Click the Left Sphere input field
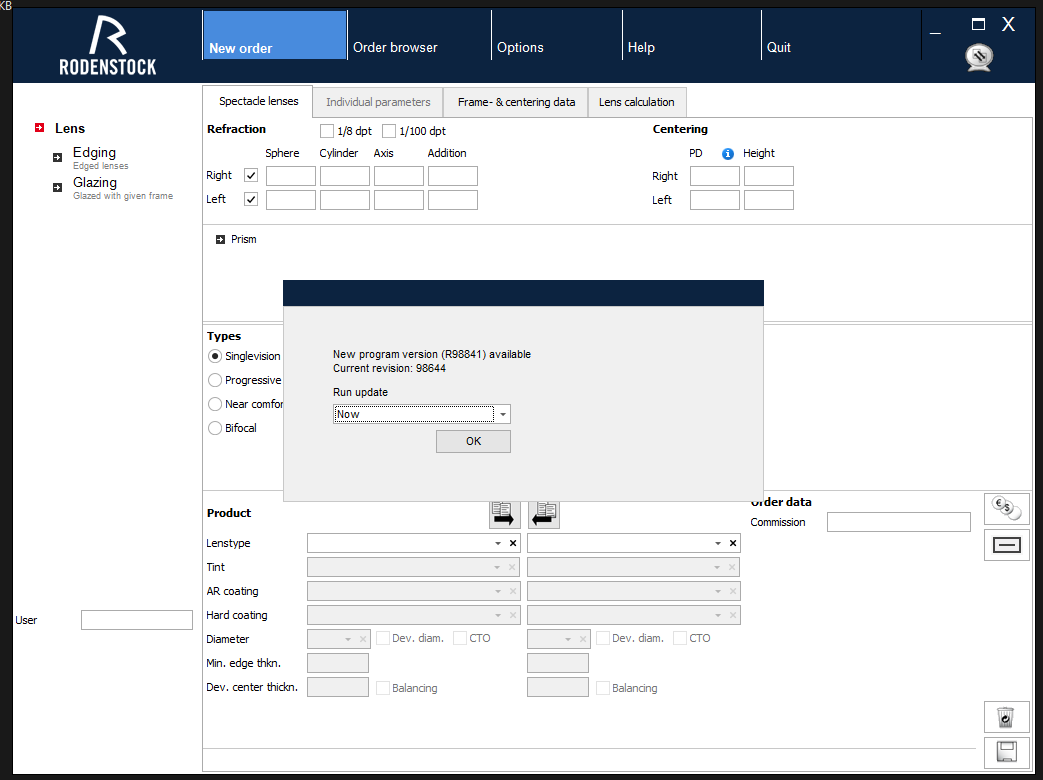 pos(291,199)
